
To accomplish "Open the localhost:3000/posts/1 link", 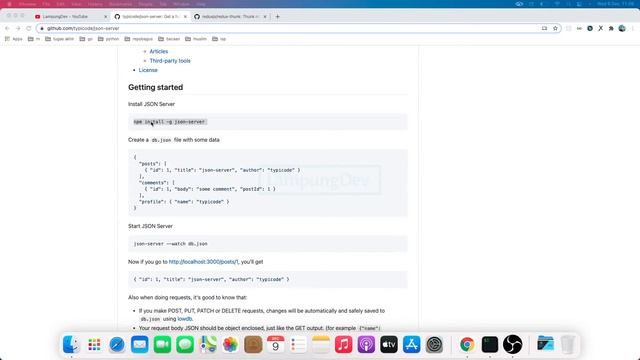I will [x=204, y=262].
